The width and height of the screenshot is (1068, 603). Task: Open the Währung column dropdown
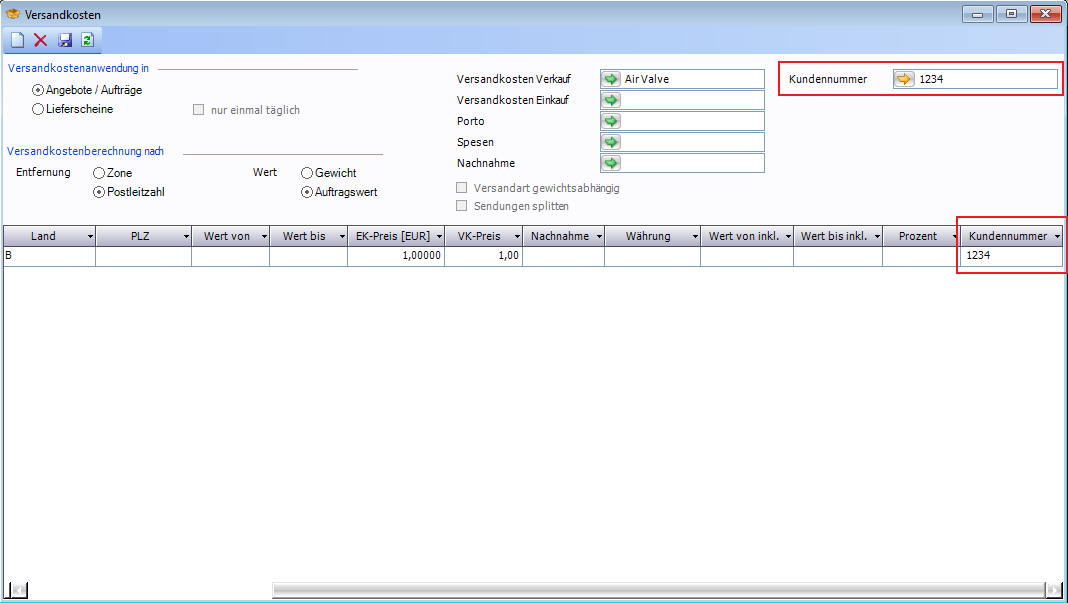coord(694,237)
